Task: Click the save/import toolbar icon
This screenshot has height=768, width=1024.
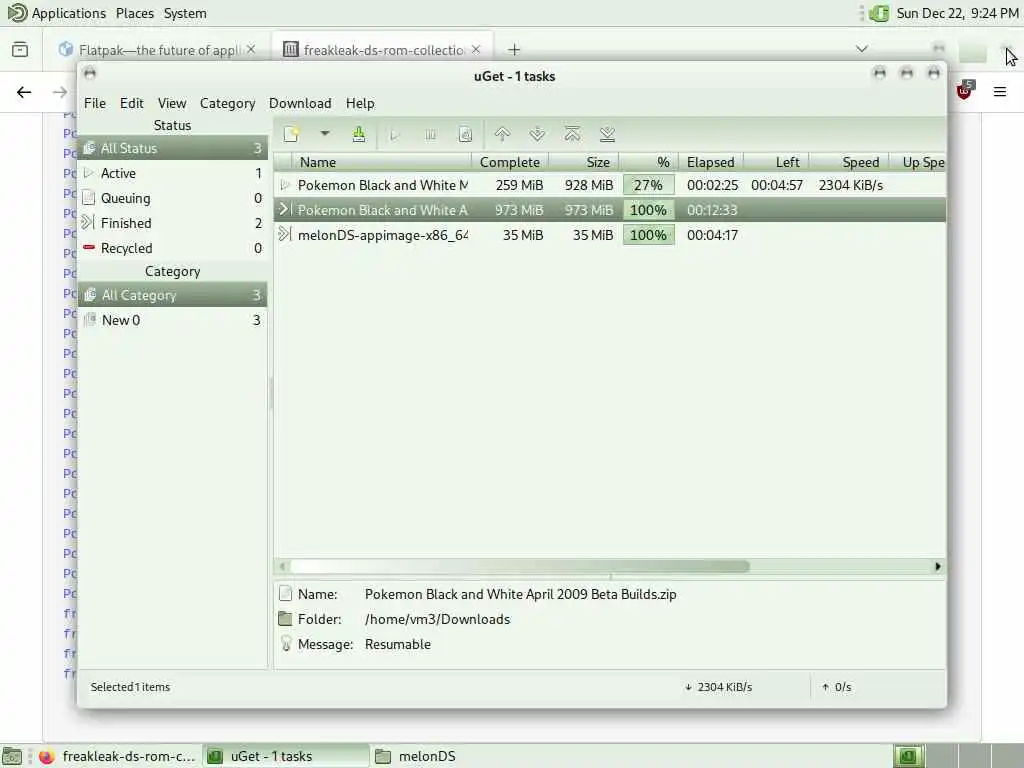Action: click(359, 134)
